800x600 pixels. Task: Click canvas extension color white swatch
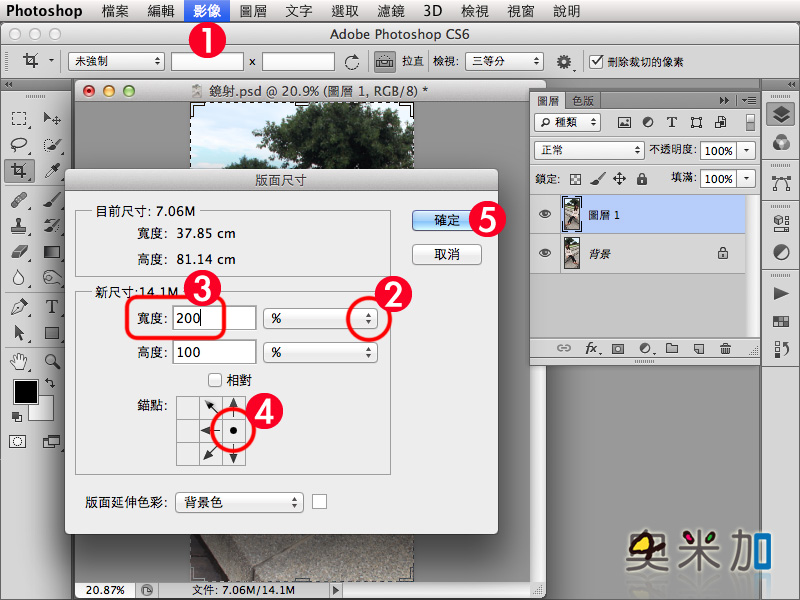click(319, 502)
